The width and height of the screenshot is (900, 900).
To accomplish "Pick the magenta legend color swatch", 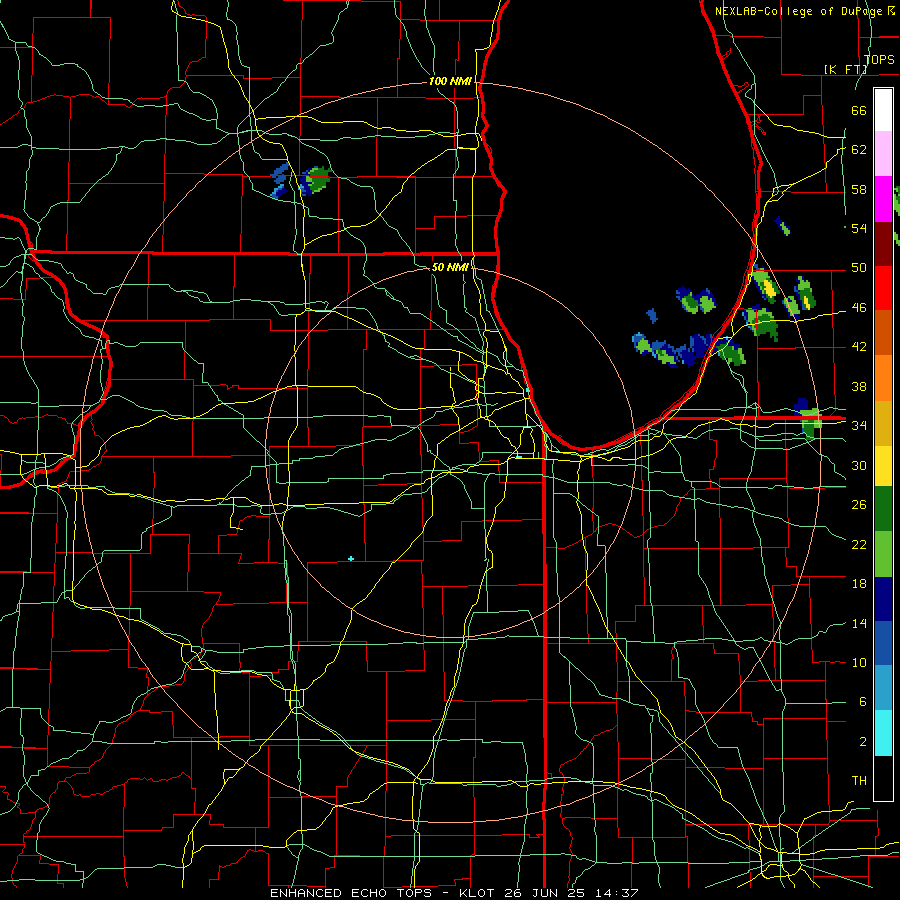I will coord(883,199).
